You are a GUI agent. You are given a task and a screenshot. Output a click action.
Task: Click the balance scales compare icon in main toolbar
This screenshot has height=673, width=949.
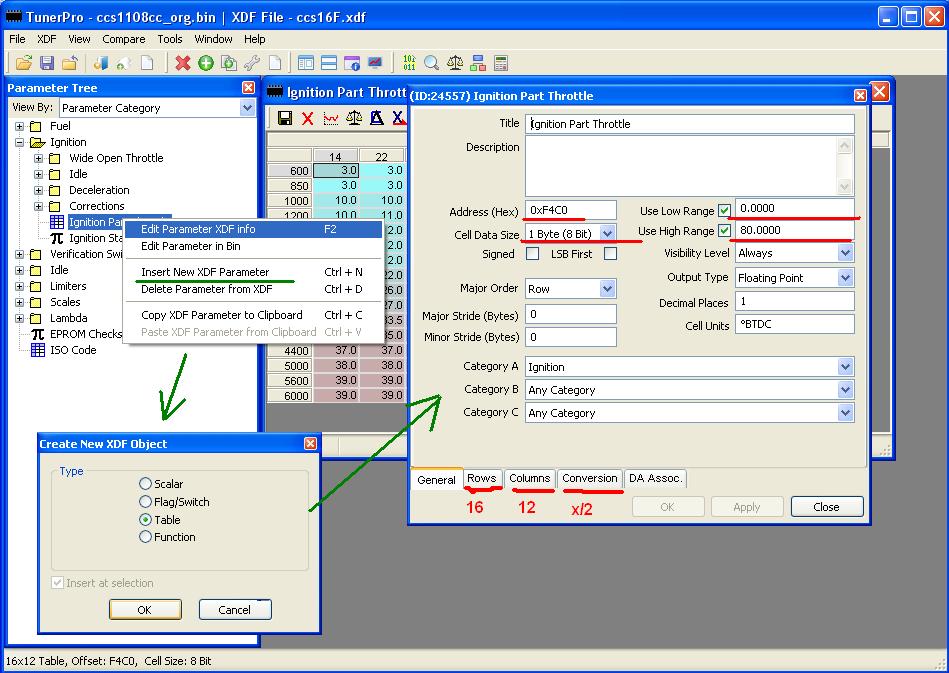click(455, 63)
